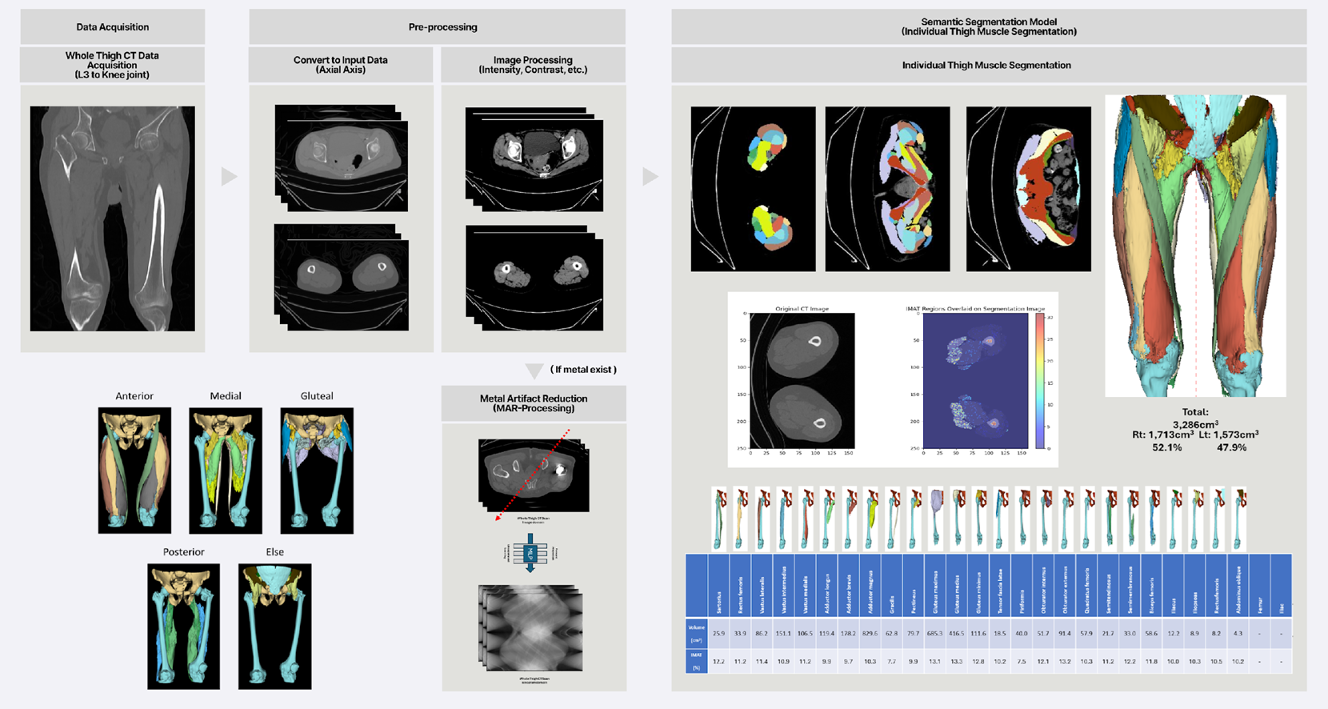Viewport: 1328px width, 709px height.
Task: Click the Adductor magnus muscle thumbnail
Action: tap(872, 516)
